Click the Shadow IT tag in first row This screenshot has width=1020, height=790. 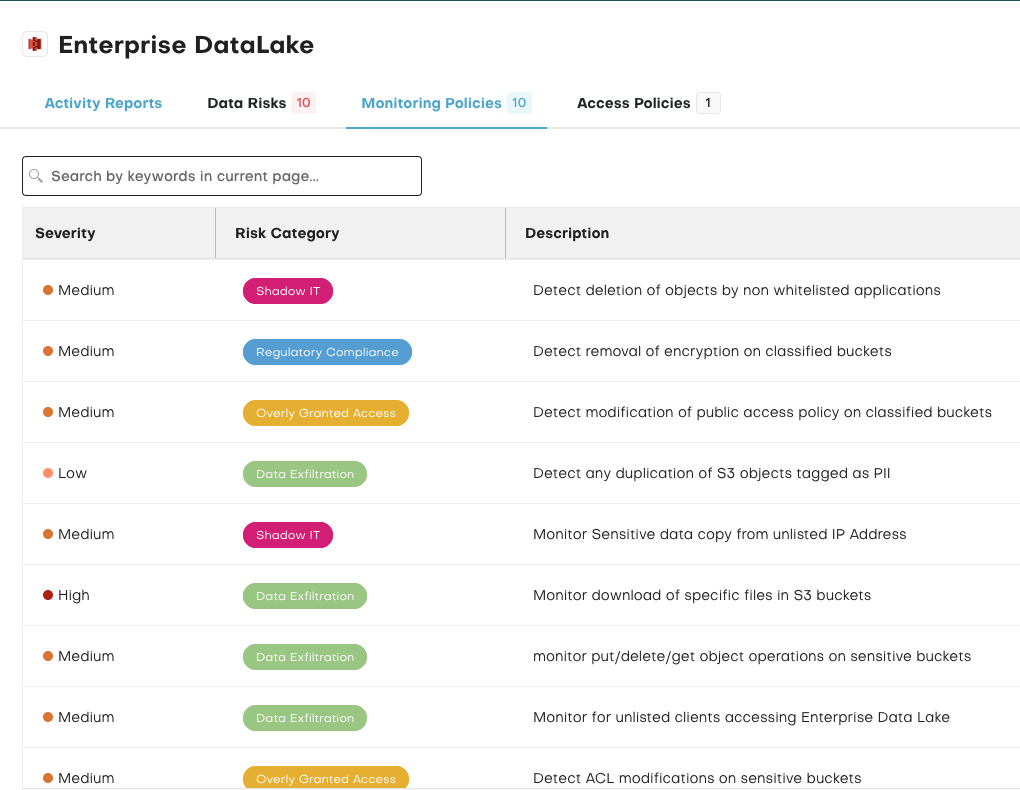pos(288,291)
